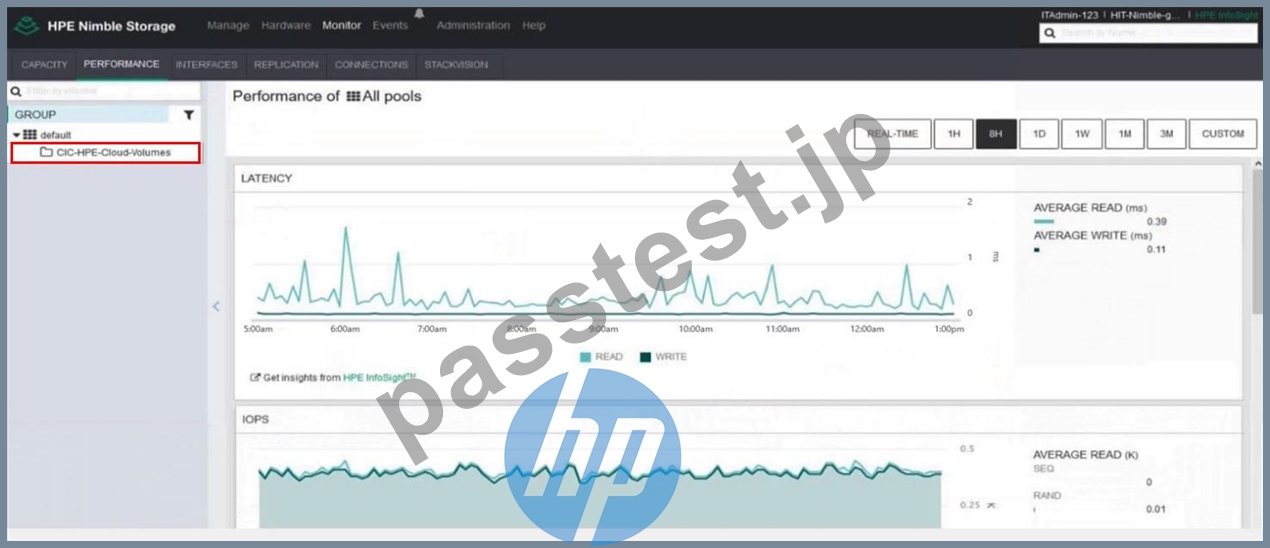1270x548 pixels.
Task: Click the pools grid icon before All pools
Action: pyautogui.click(x=352, y=97)
